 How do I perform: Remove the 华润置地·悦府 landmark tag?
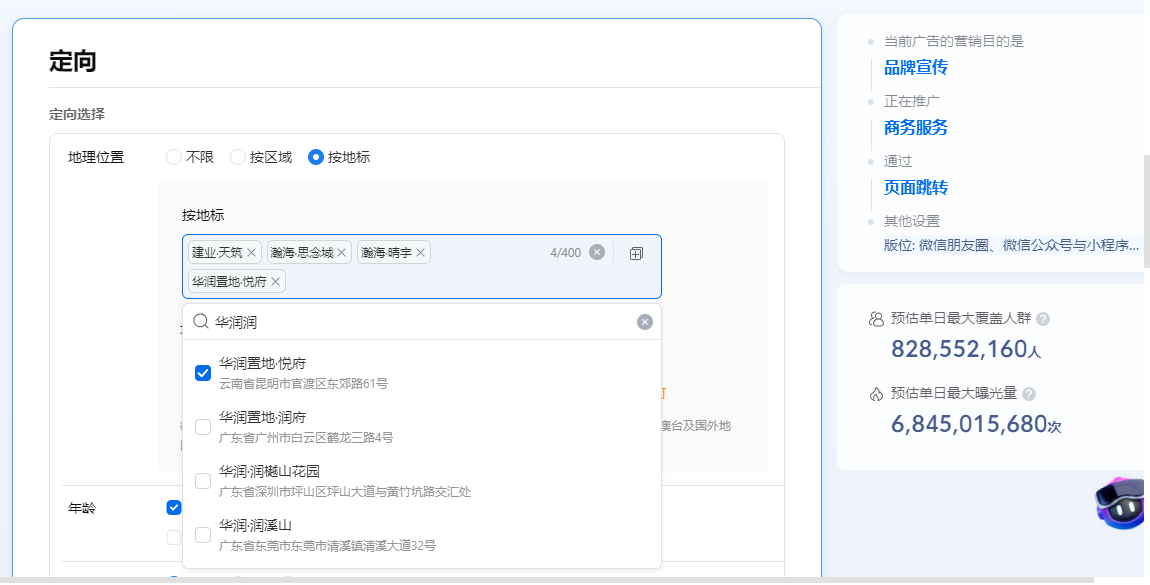point(275,282)
